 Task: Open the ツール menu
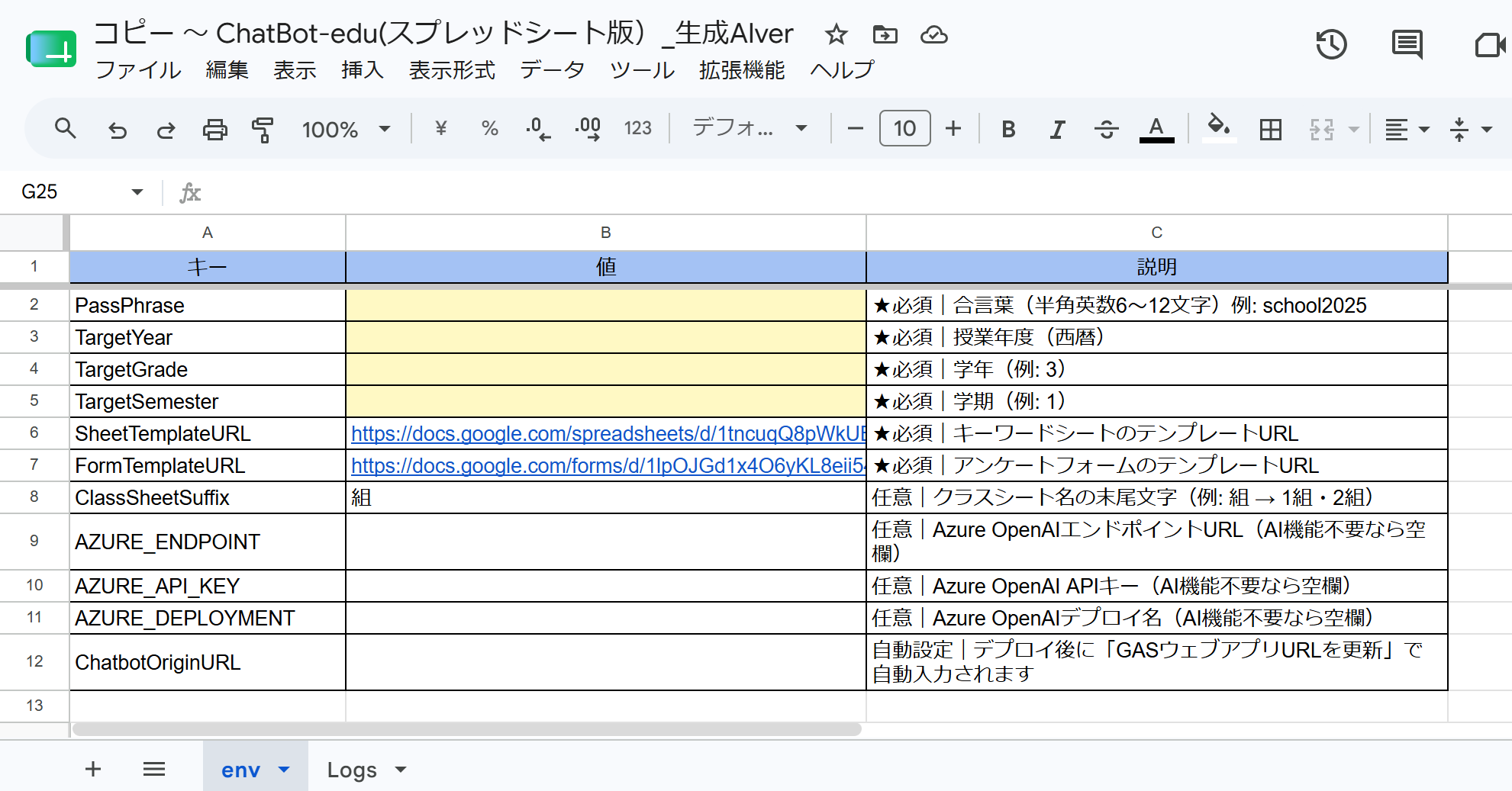click(642, 70)
